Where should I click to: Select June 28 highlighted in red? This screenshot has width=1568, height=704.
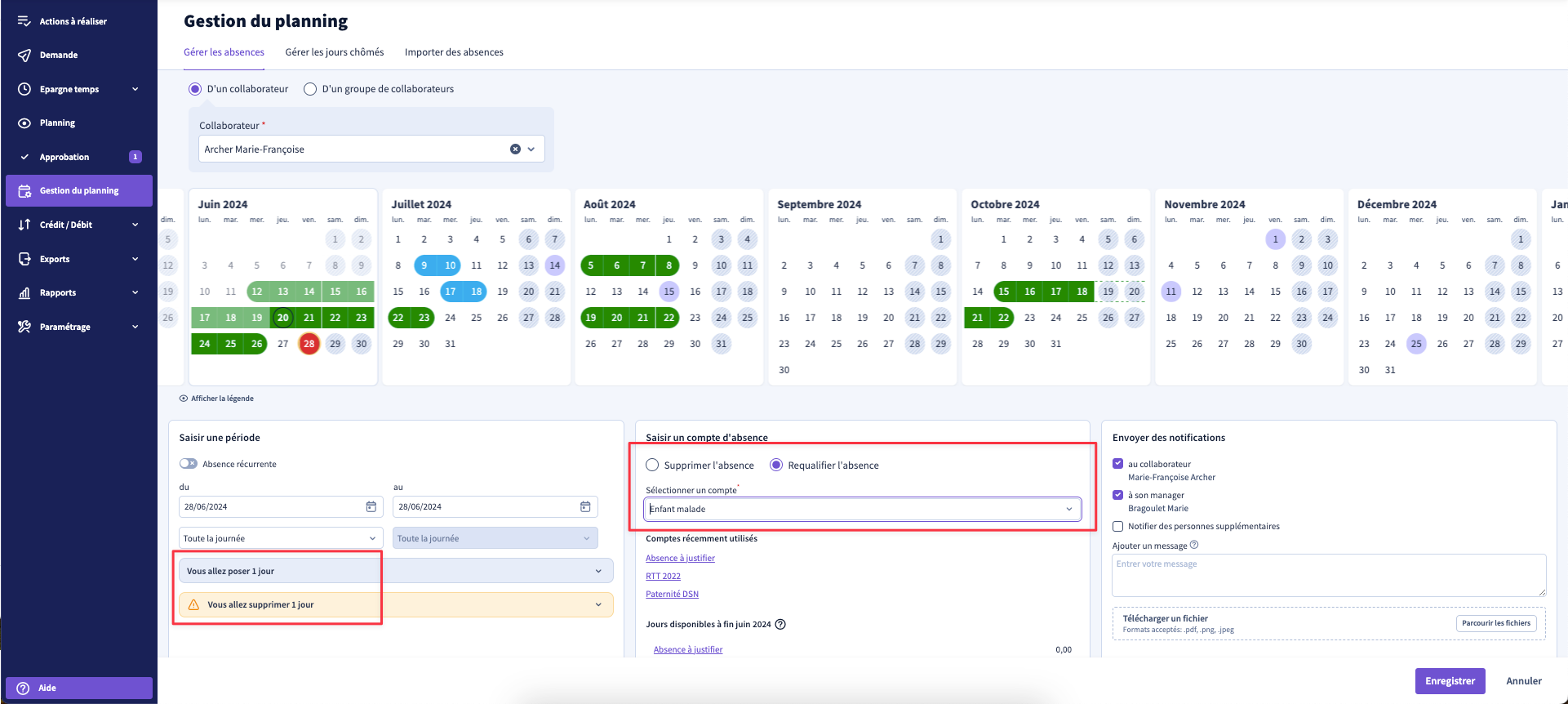(309, 344)
